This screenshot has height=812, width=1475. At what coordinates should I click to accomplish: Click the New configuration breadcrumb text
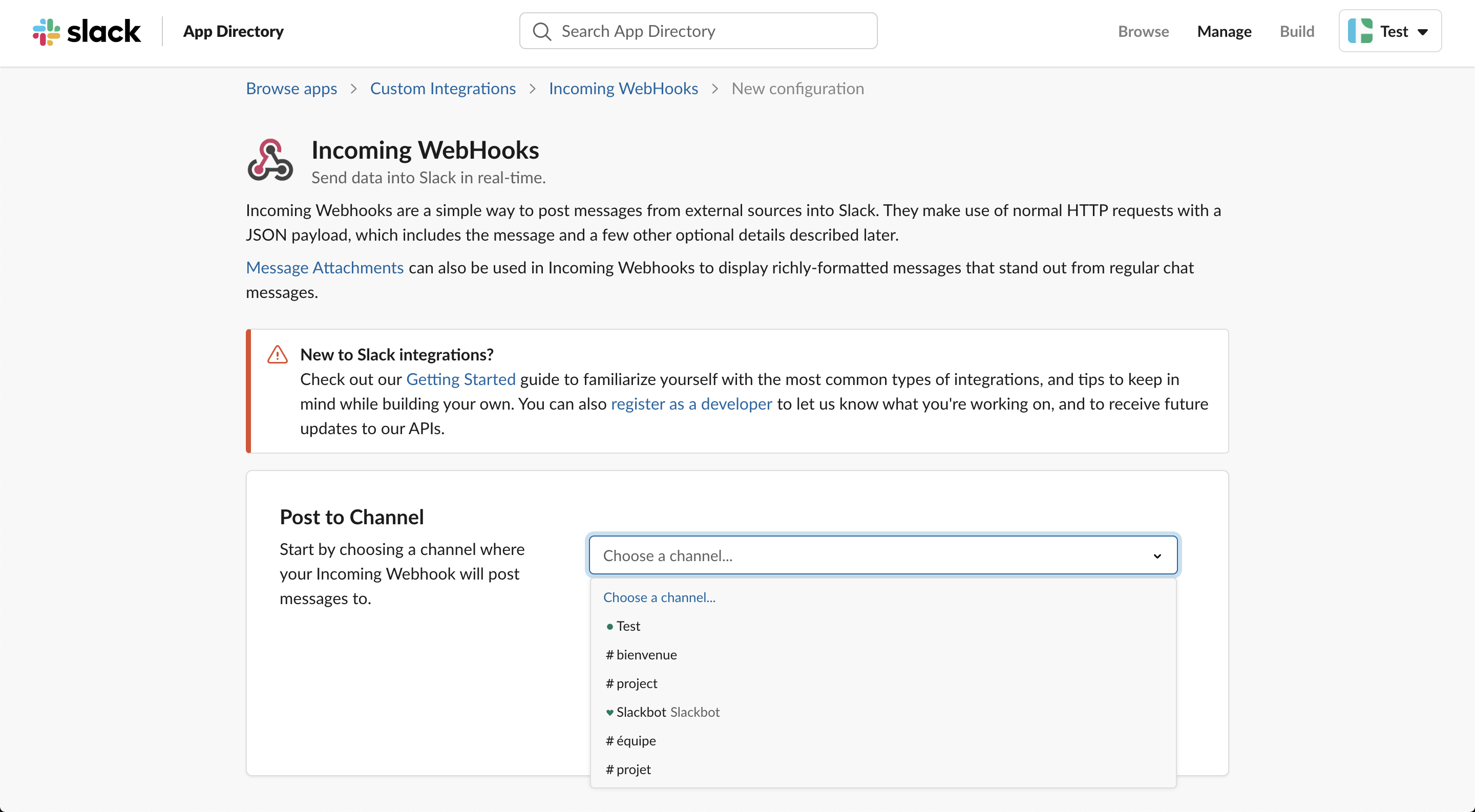tap(797, 89)
